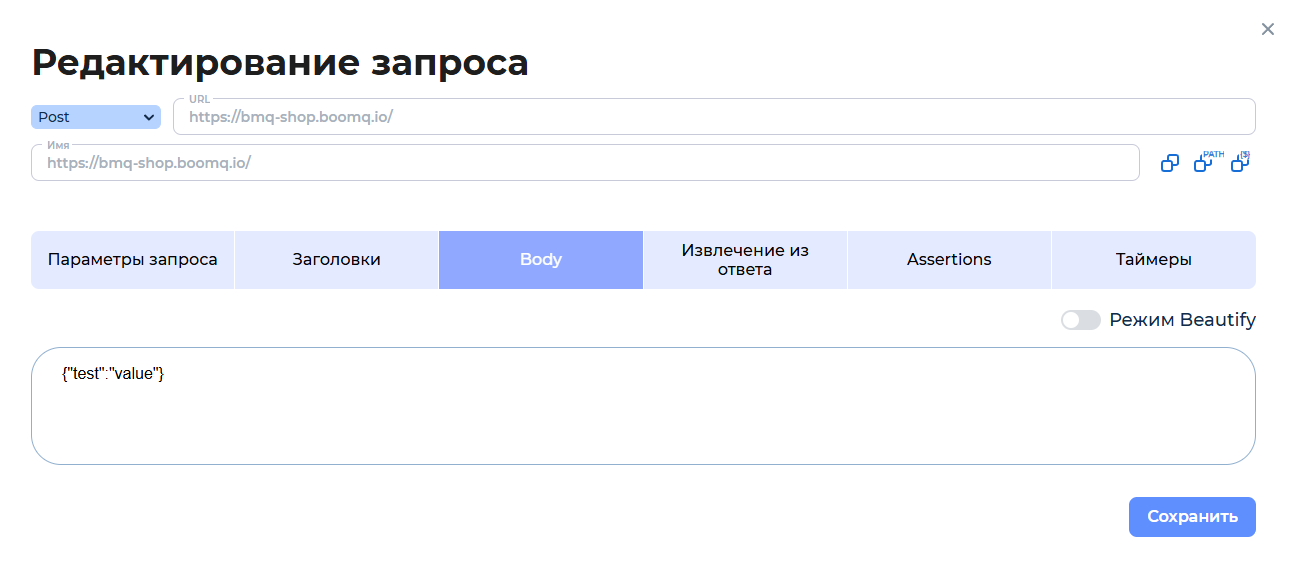The height and width of the screenshot is (565, 1293).
Task: Click the Сохранить button
Action: click(x=1192, y=517)
